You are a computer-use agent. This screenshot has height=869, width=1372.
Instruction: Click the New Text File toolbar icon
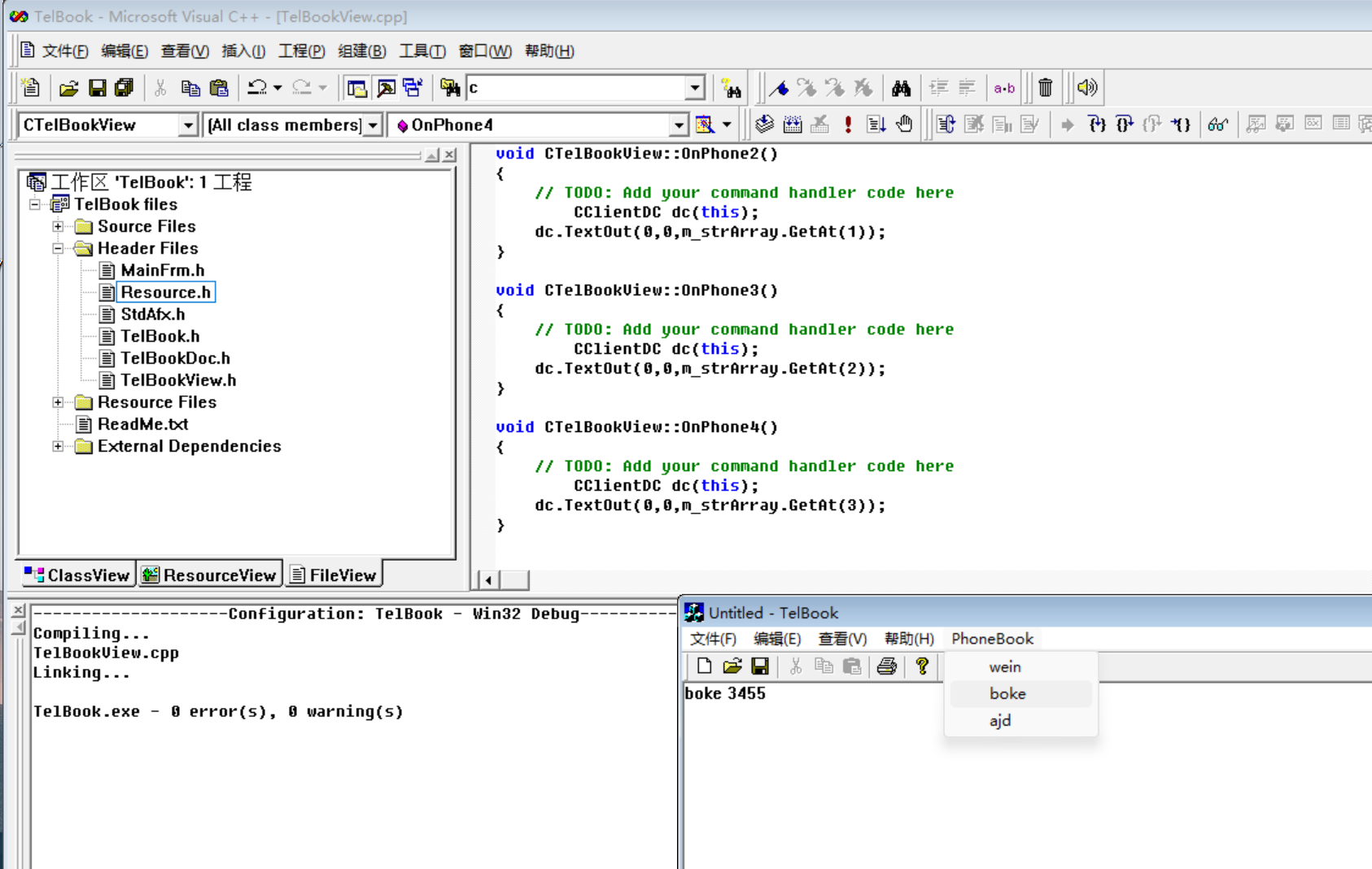[x=30, y=87]
